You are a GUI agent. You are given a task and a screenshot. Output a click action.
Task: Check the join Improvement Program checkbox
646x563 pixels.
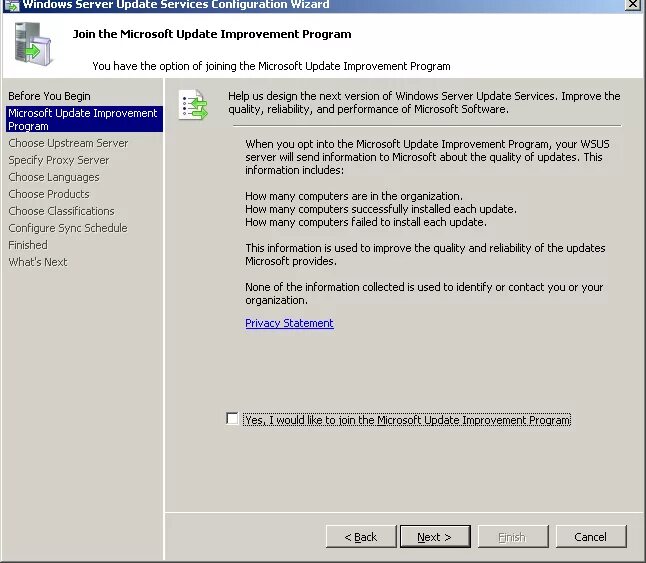232,418
